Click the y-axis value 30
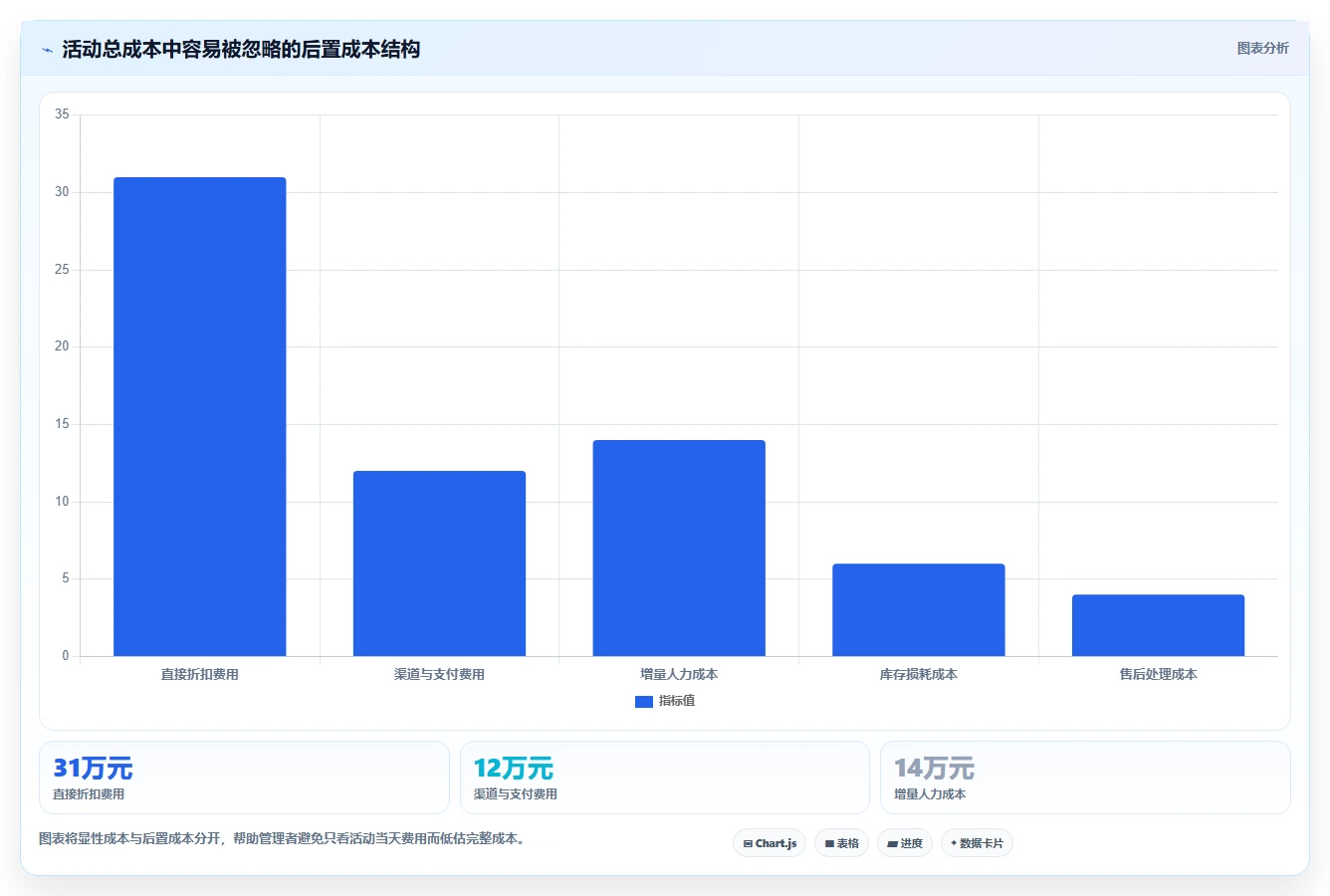1330x896 pixels. click(x=63, y=192)
